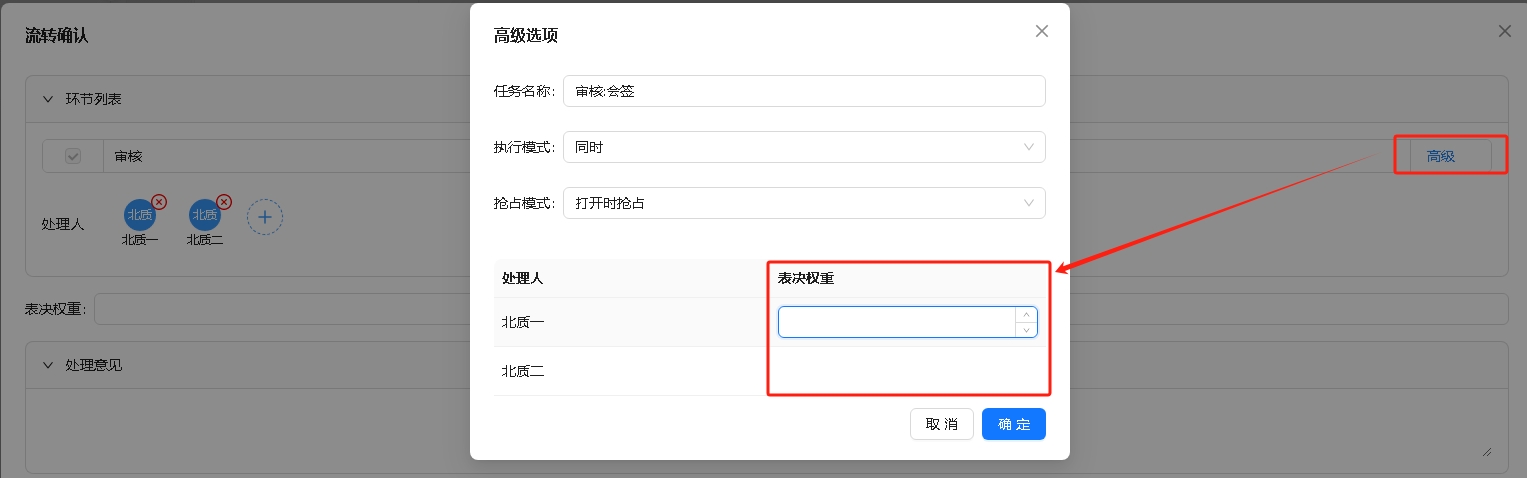Select the 北质二 avatar icon
This screenshot has width=1527, height=478.
pyautogui.click(x=204, y=215)
